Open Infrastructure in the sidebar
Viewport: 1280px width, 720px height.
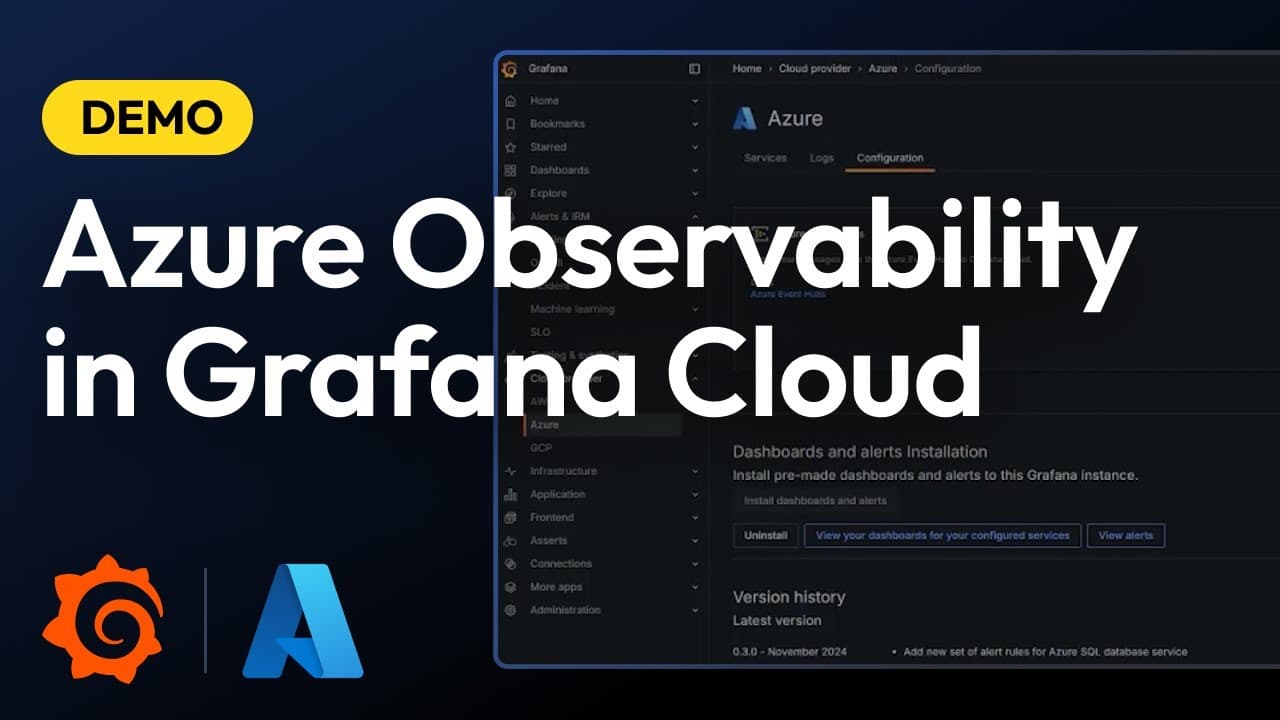pyautogui.click(x=563, y=471)
